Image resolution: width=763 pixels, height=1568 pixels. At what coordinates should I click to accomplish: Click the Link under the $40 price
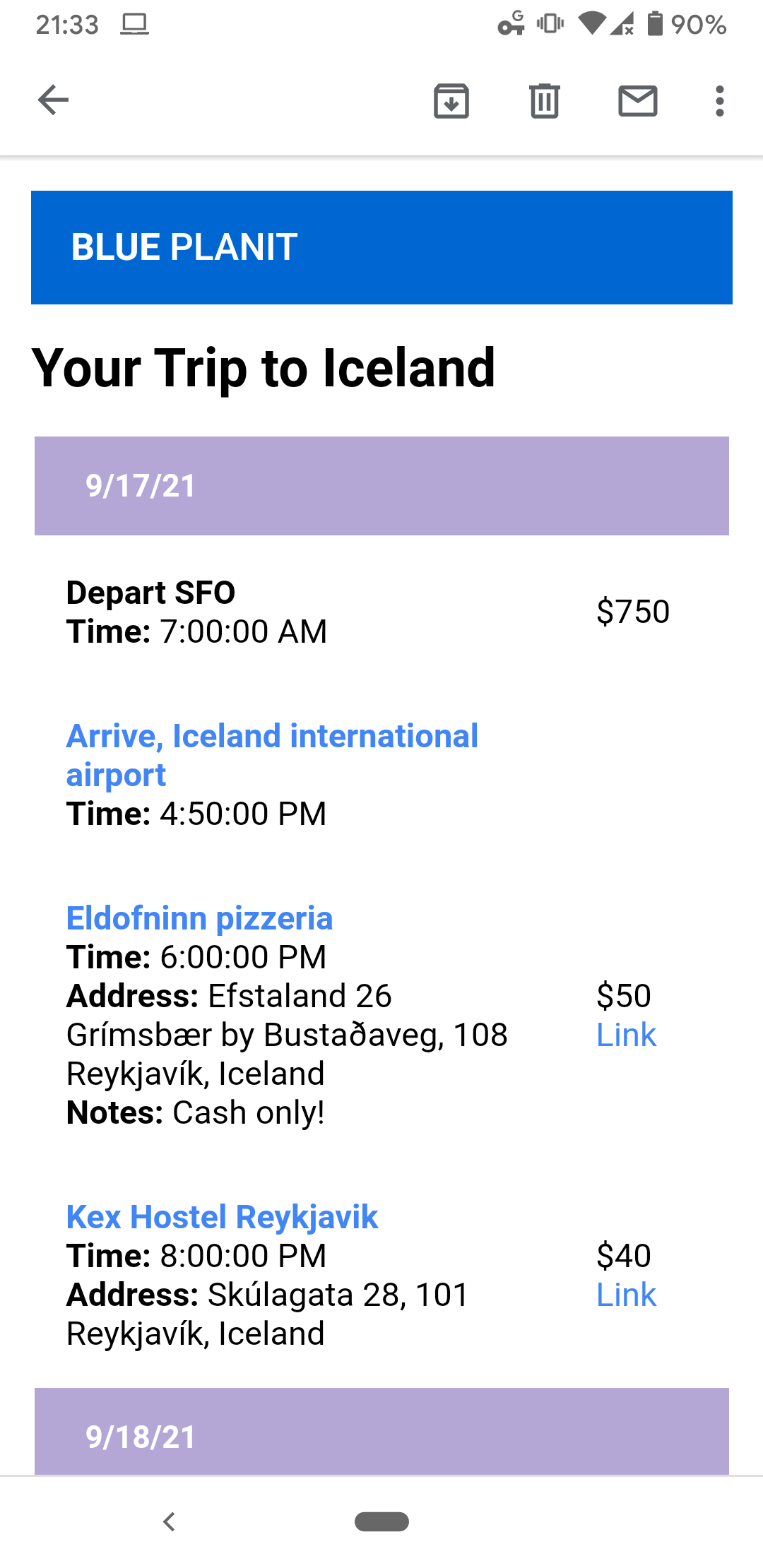(626, 1295)
